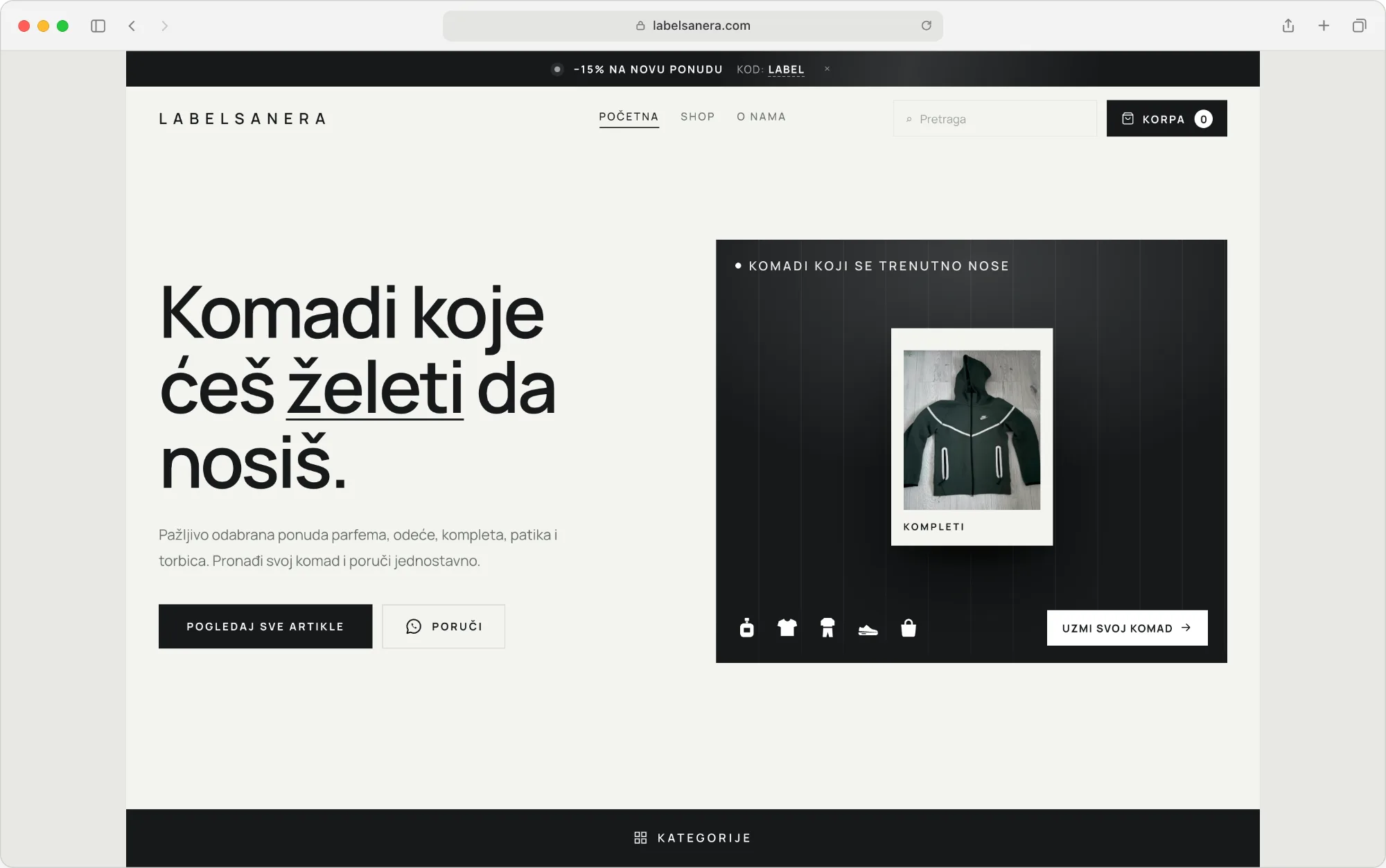Viewport: 1386px width, 868px height.
Task: Click the labelsanera.com address bar
Action: pyautogui.click(x=693, y=26)
